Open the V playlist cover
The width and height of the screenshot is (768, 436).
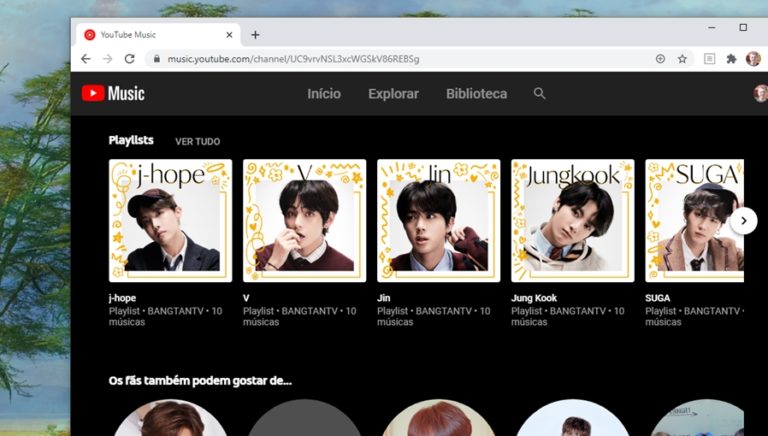point(304,220)
